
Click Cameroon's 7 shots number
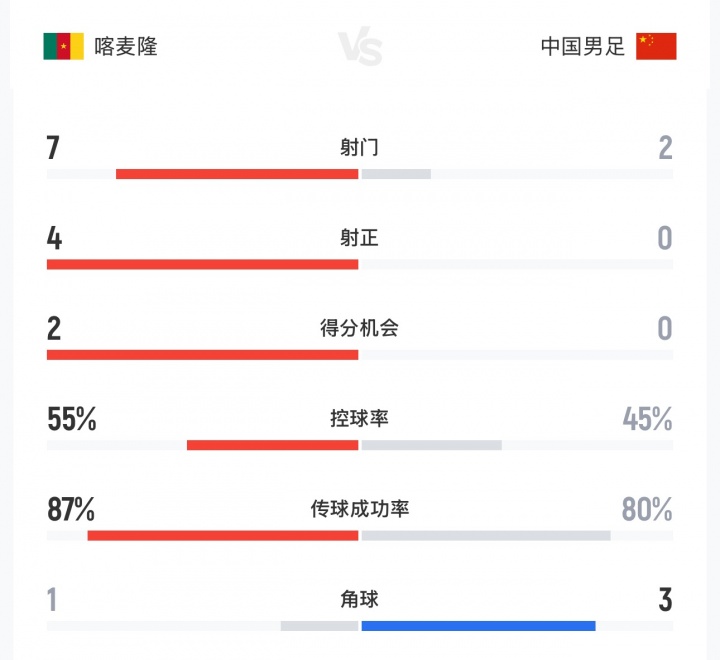(x=54, y=148)
